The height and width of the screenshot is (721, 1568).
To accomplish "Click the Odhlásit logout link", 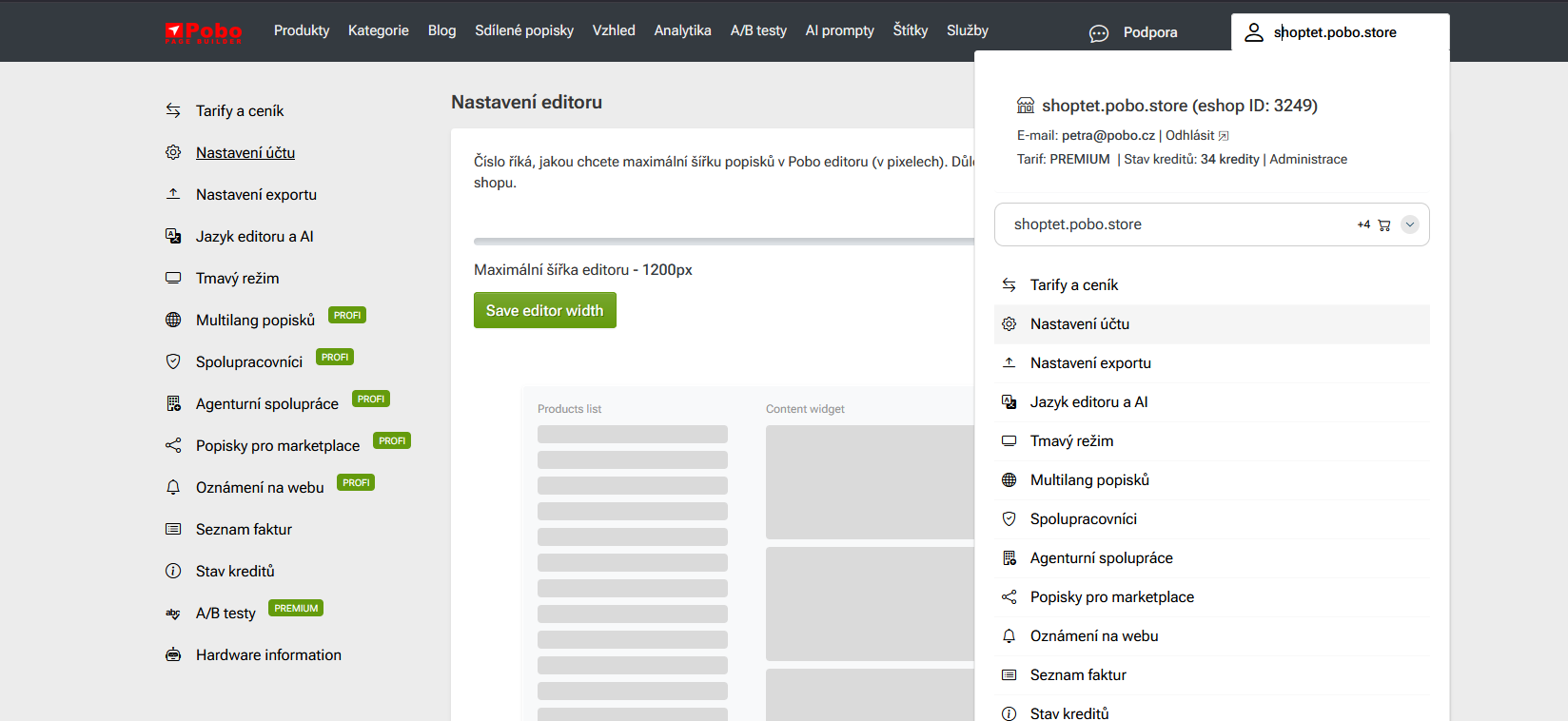I will pos(1190,135).
